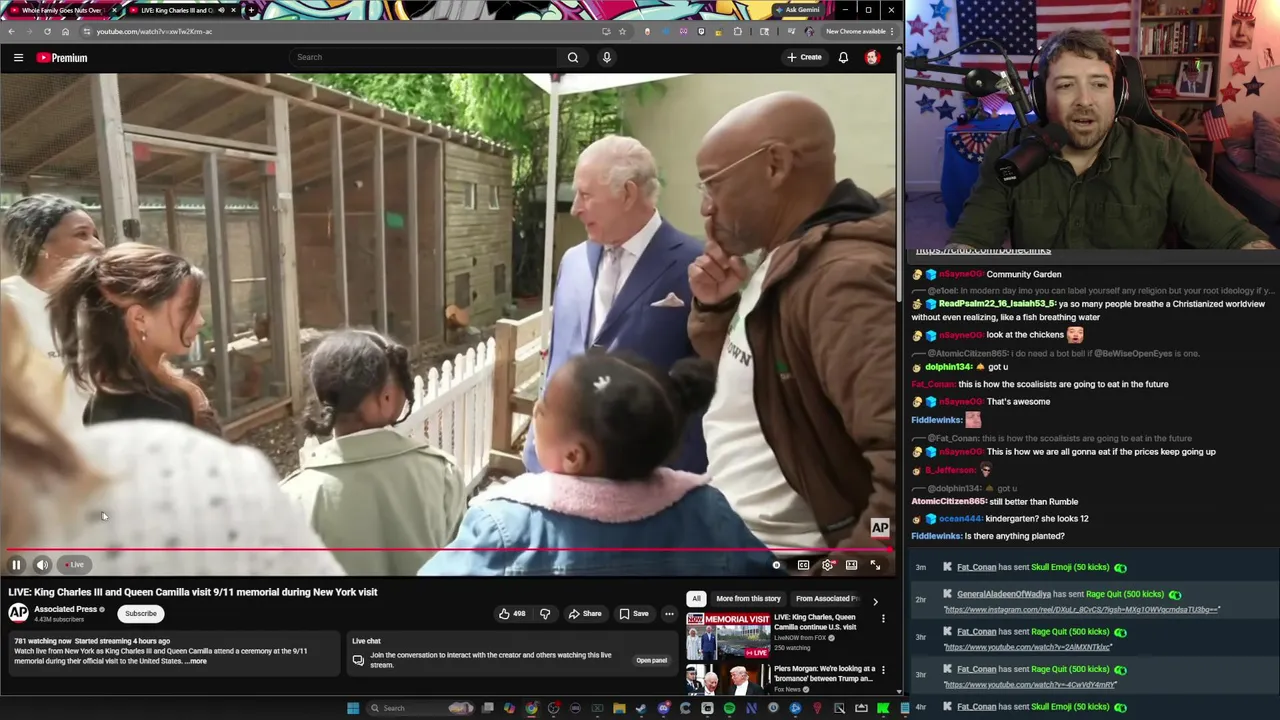Viewport: 1280px width, 720px height.
Task: Reload the current page
Action: (46, 31)
